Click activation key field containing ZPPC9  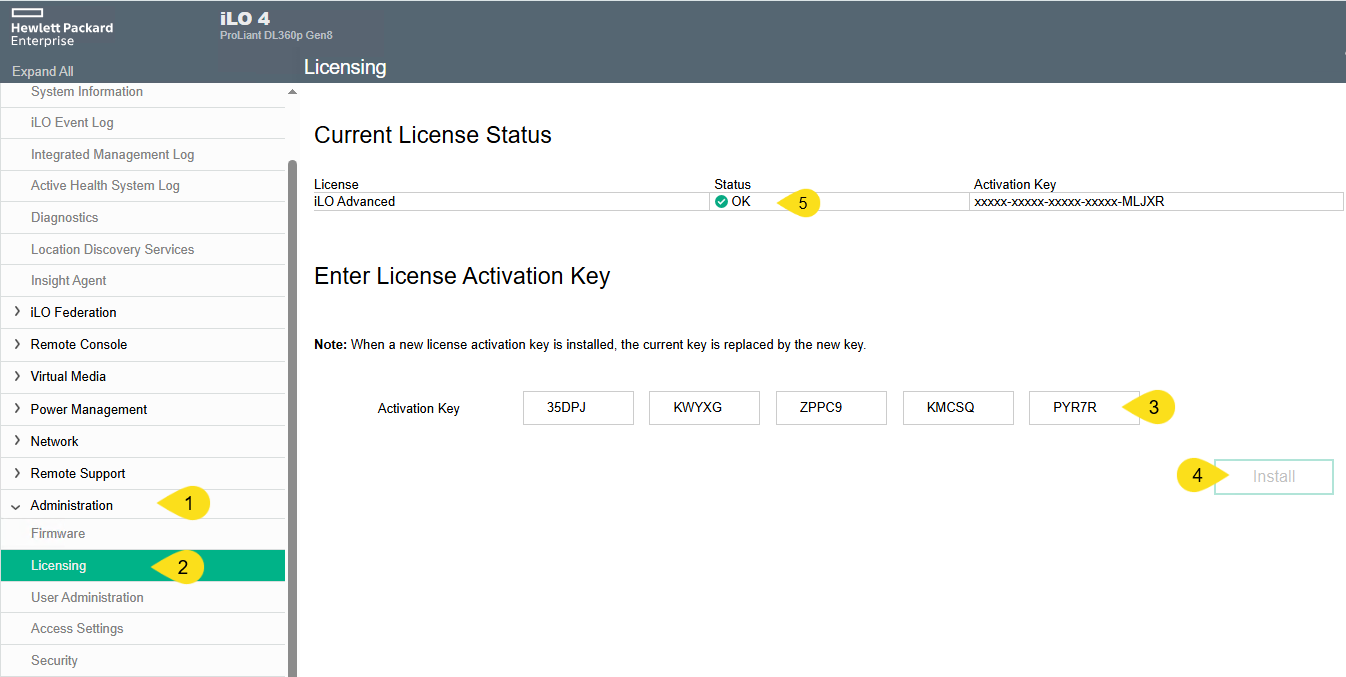click(831, 408)
